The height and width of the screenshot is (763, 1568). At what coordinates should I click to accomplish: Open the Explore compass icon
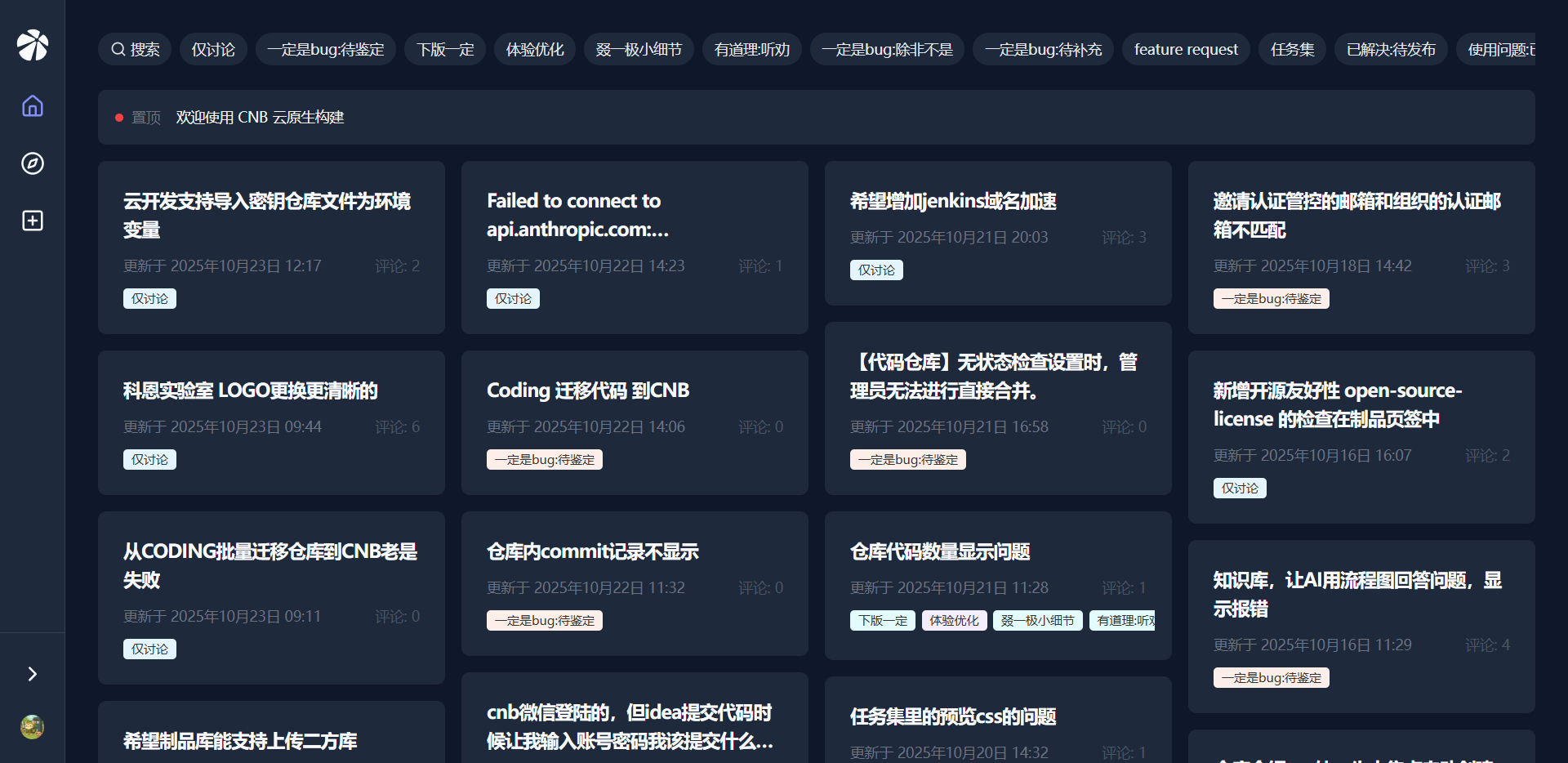point(33,163)
